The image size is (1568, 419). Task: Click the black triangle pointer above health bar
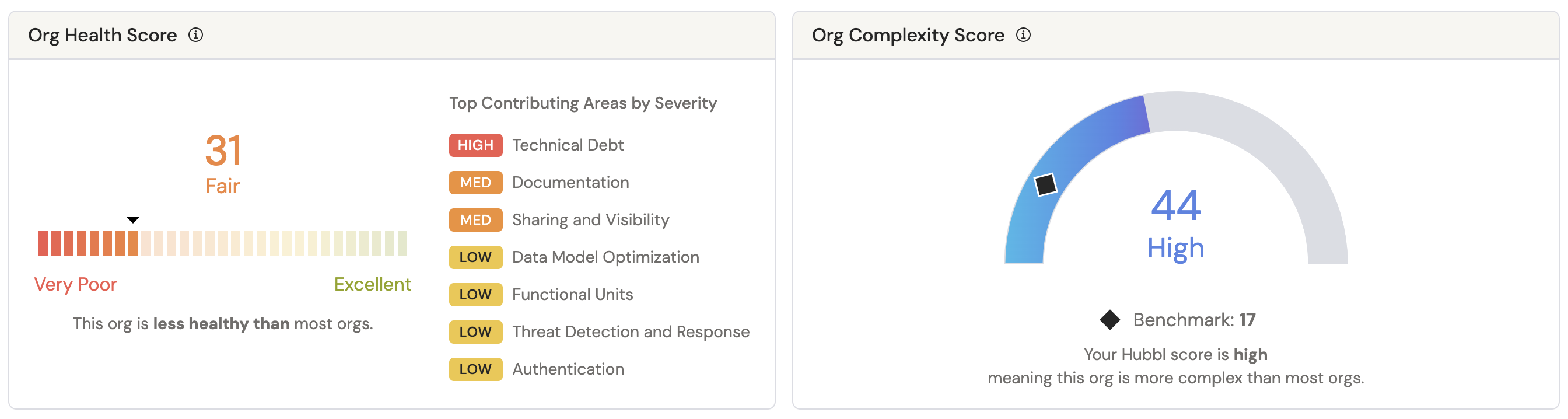(x=132, y=220)
